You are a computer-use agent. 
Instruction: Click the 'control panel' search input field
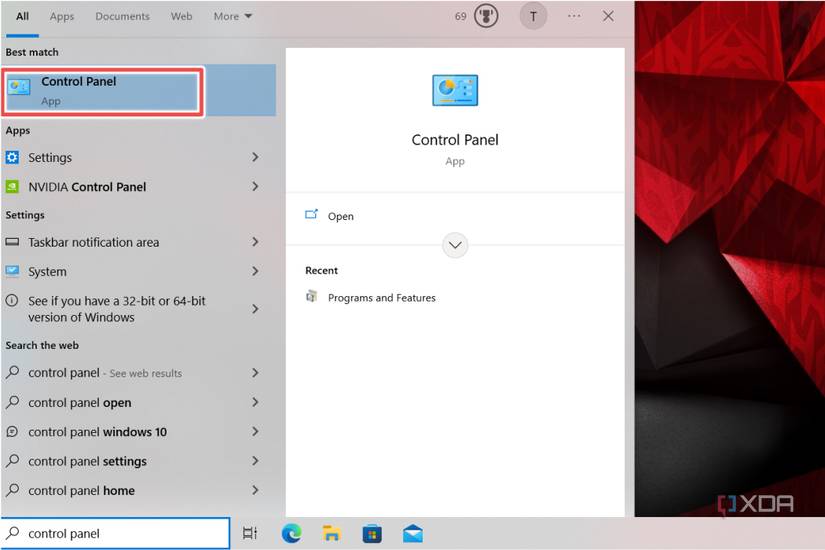click(115, 533)
